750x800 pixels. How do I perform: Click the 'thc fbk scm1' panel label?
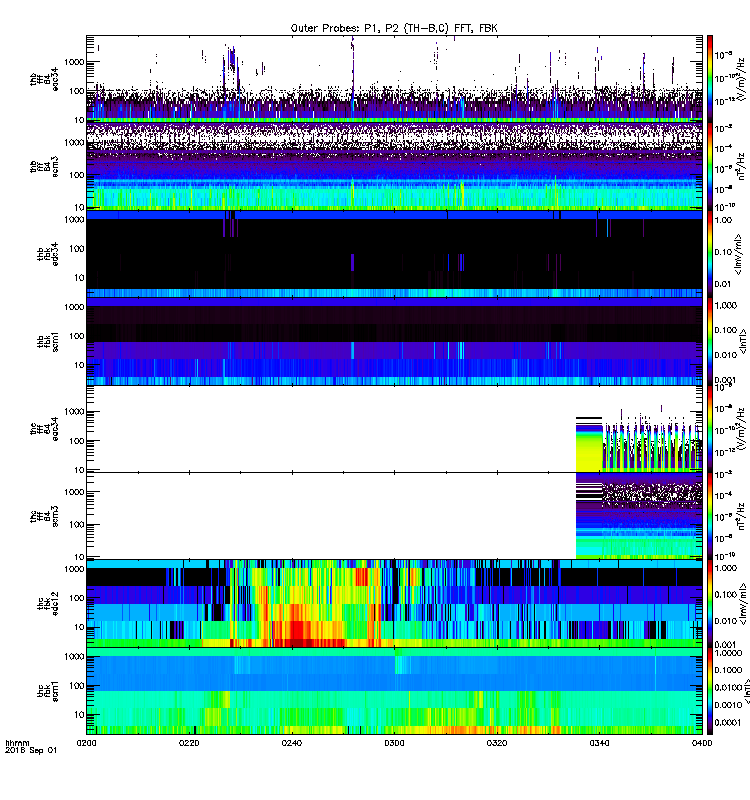48,691
